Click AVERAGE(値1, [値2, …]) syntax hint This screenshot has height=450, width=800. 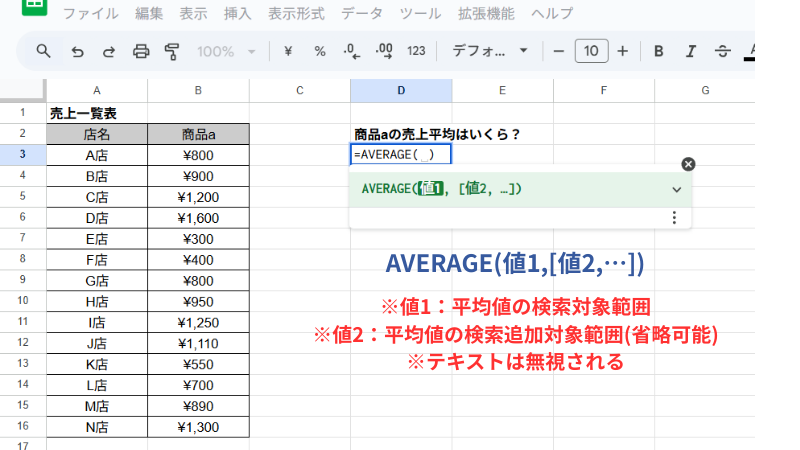click(442, 189)
